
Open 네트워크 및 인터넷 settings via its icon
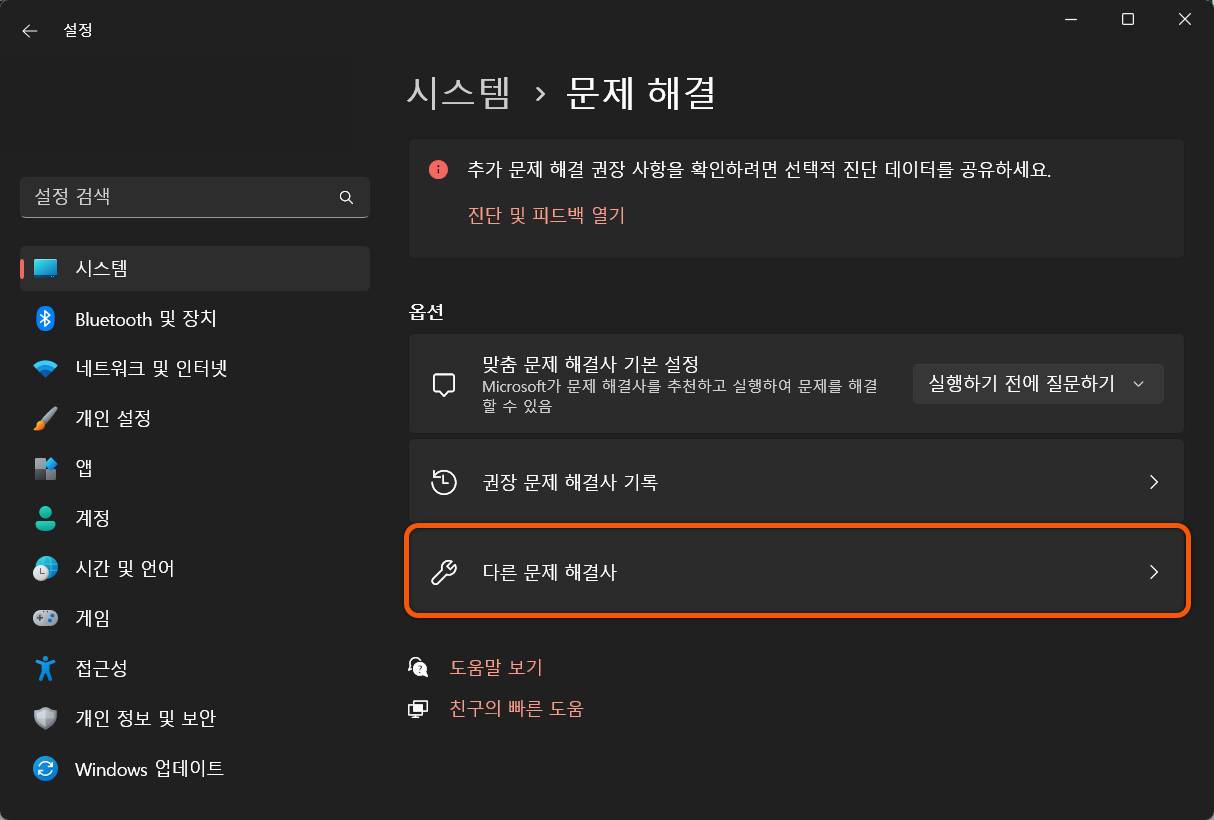click(46, 368)
